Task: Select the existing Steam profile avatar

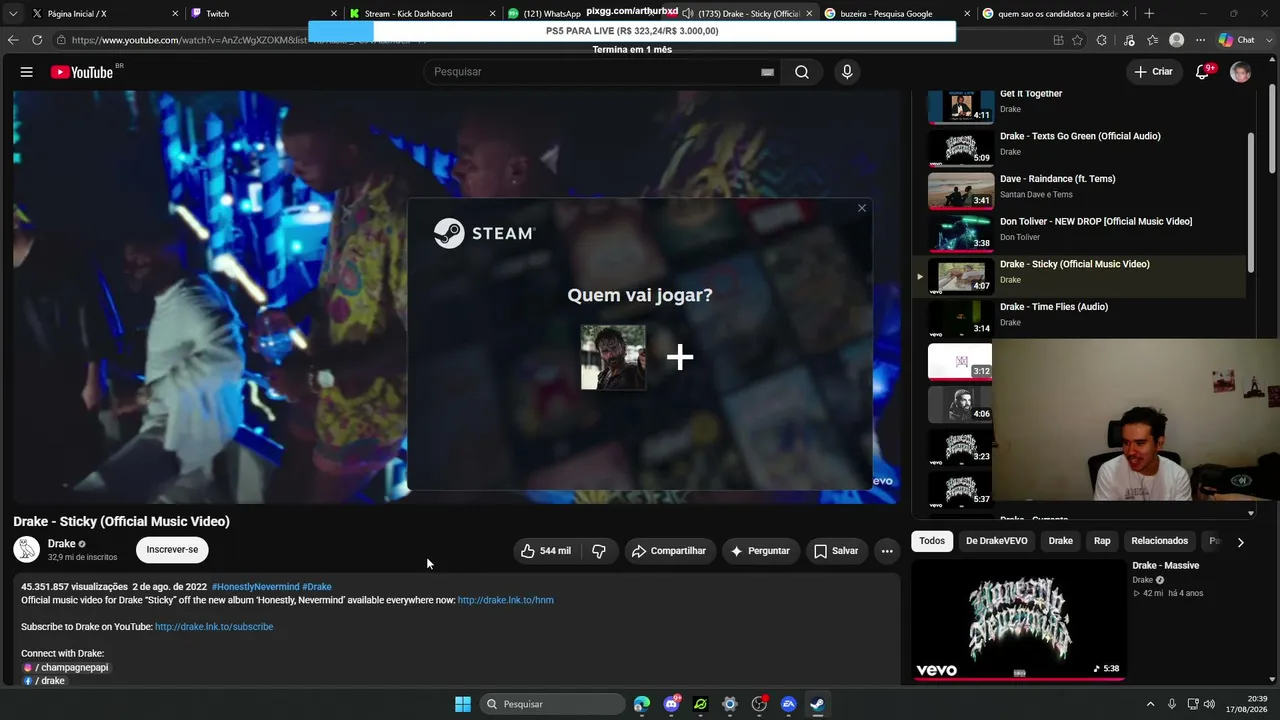Action: click(x=613, y=357)
